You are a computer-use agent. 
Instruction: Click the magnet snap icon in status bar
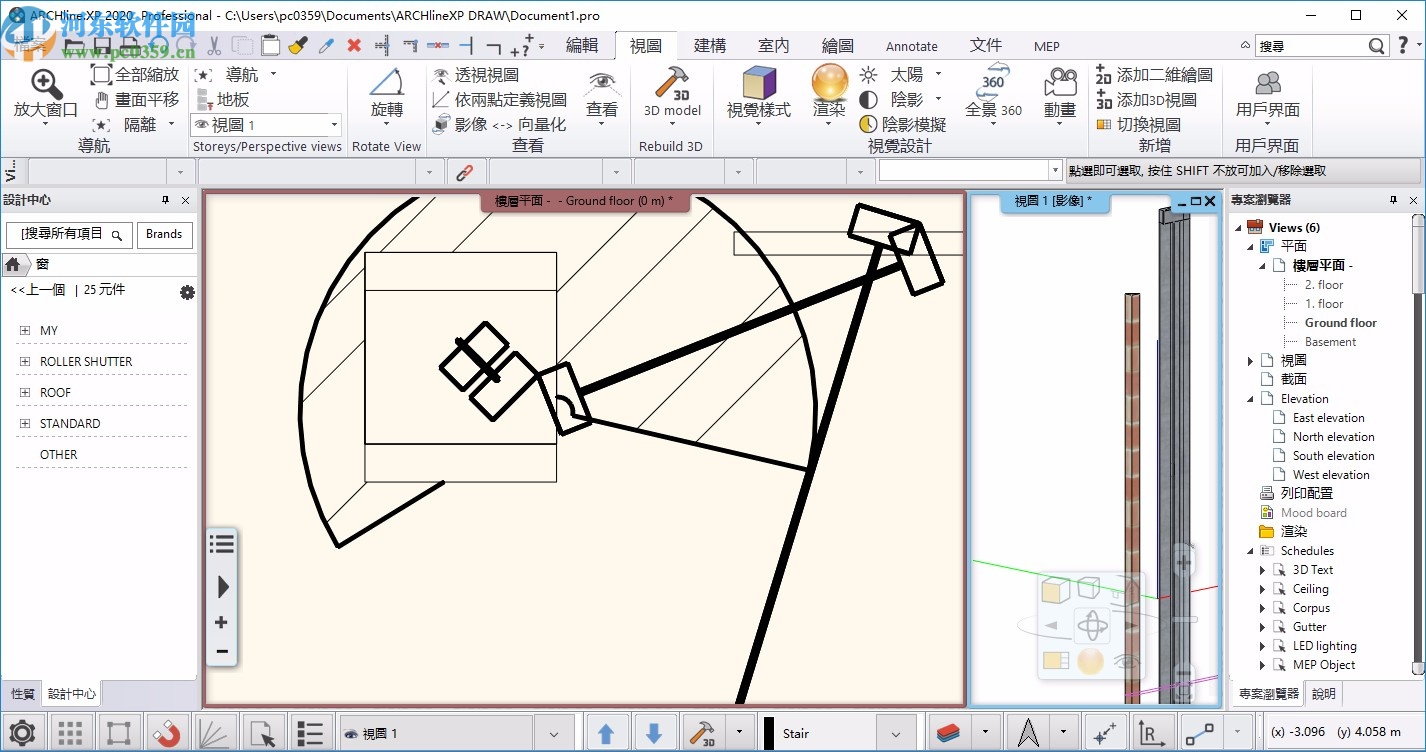coord(166,733)
